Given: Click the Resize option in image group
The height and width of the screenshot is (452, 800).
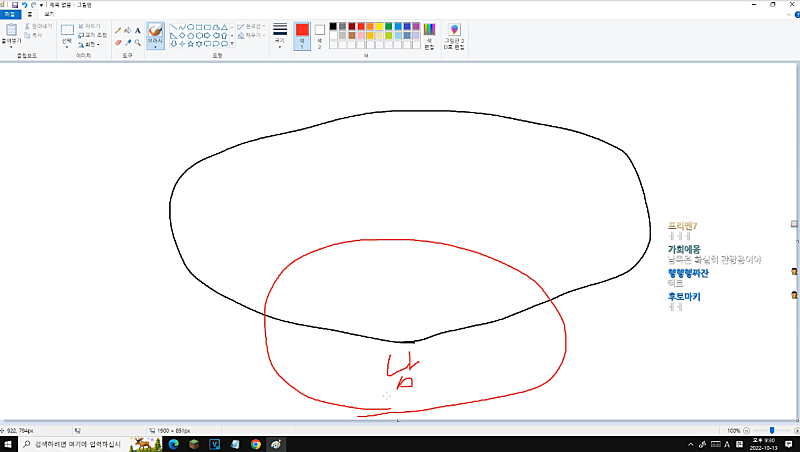Looking at the screenshot, I should click(x=92, y=35).
